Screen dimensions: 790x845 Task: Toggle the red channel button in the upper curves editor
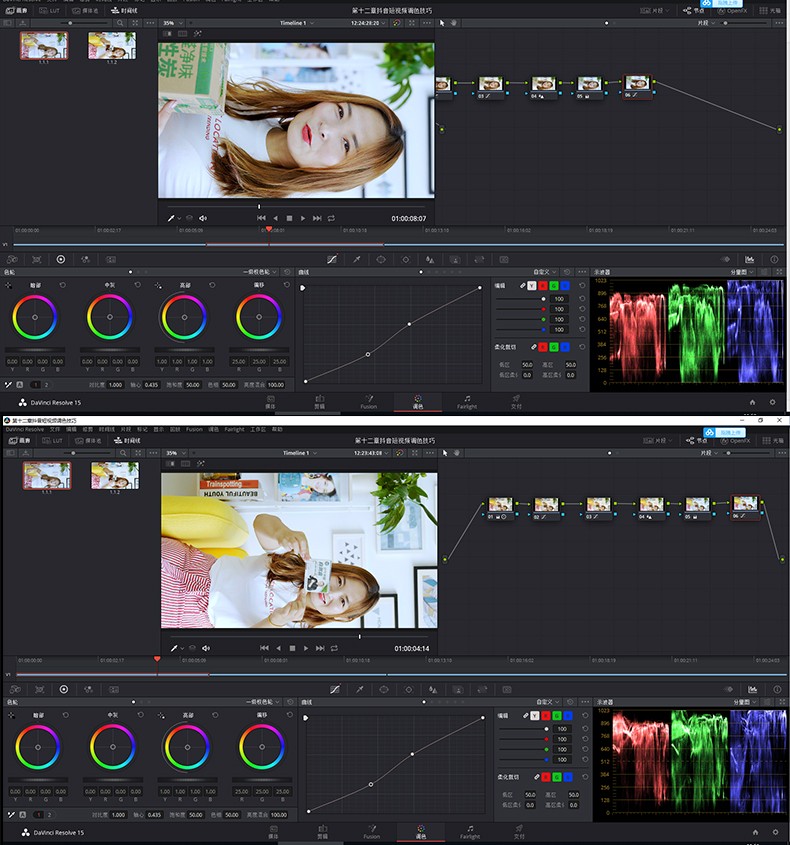[x=543, y=286]
